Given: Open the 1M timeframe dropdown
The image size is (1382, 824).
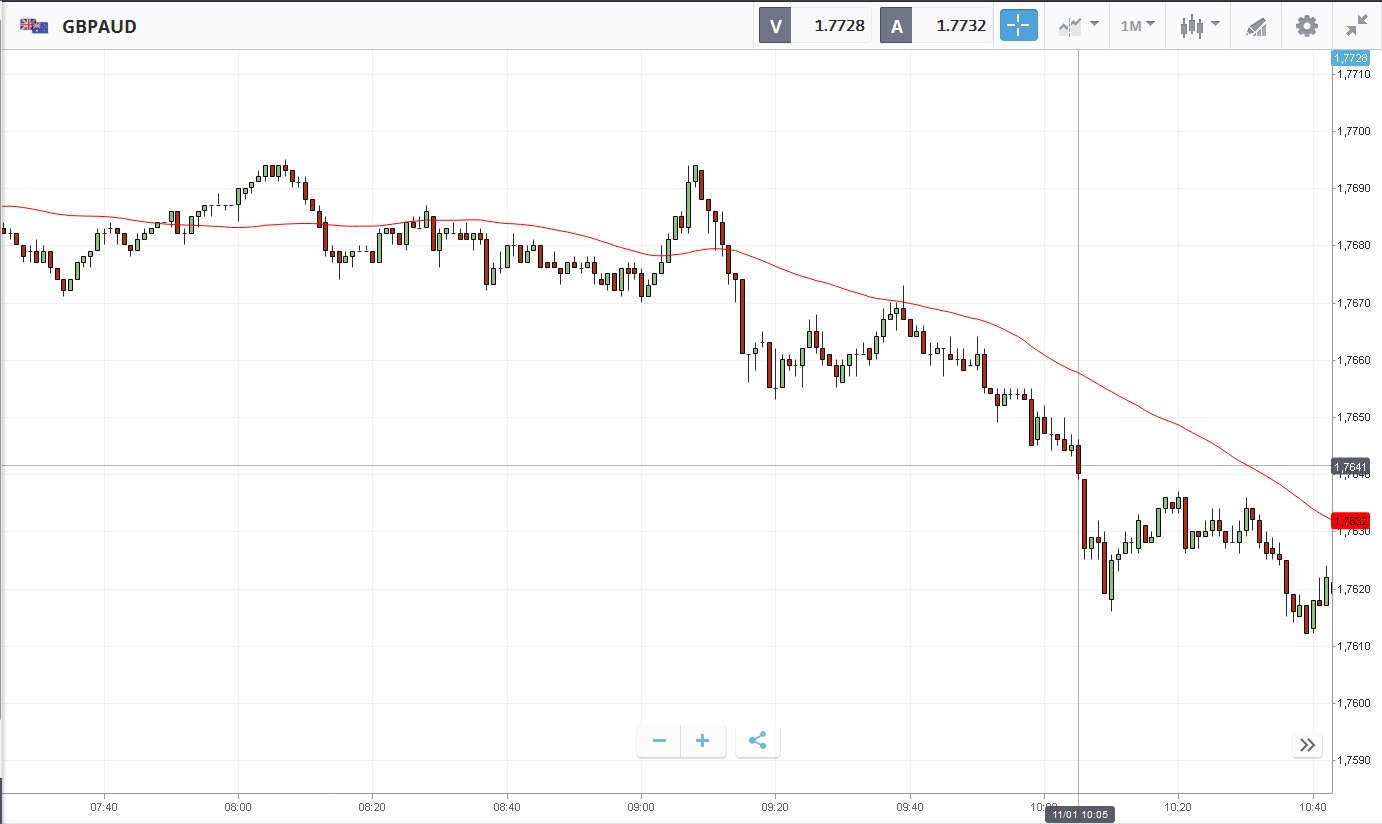Looking at the screenshot, I should 1137,26.
